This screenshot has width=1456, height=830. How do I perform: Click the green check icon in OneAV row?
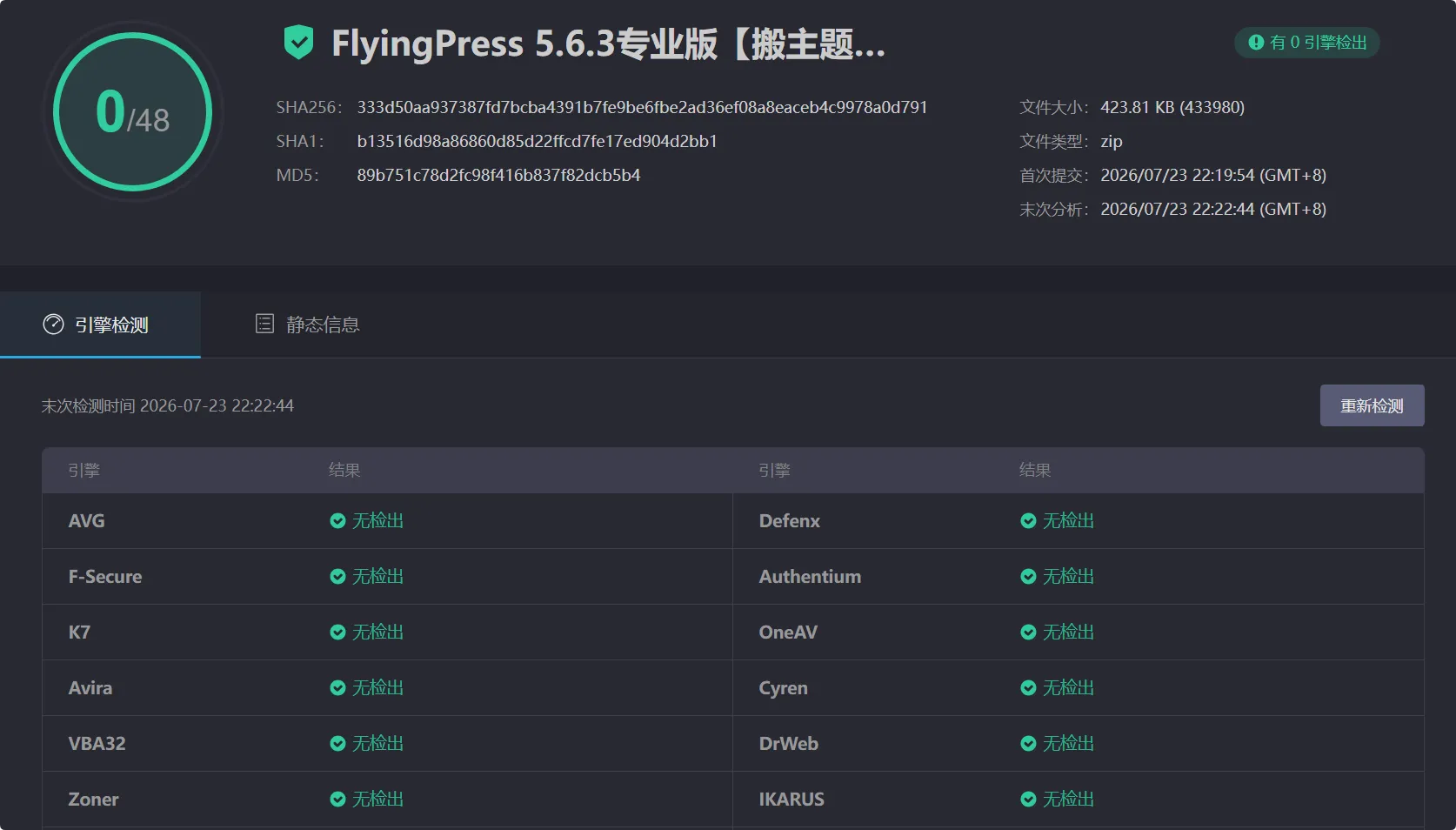pos(1028,633)
